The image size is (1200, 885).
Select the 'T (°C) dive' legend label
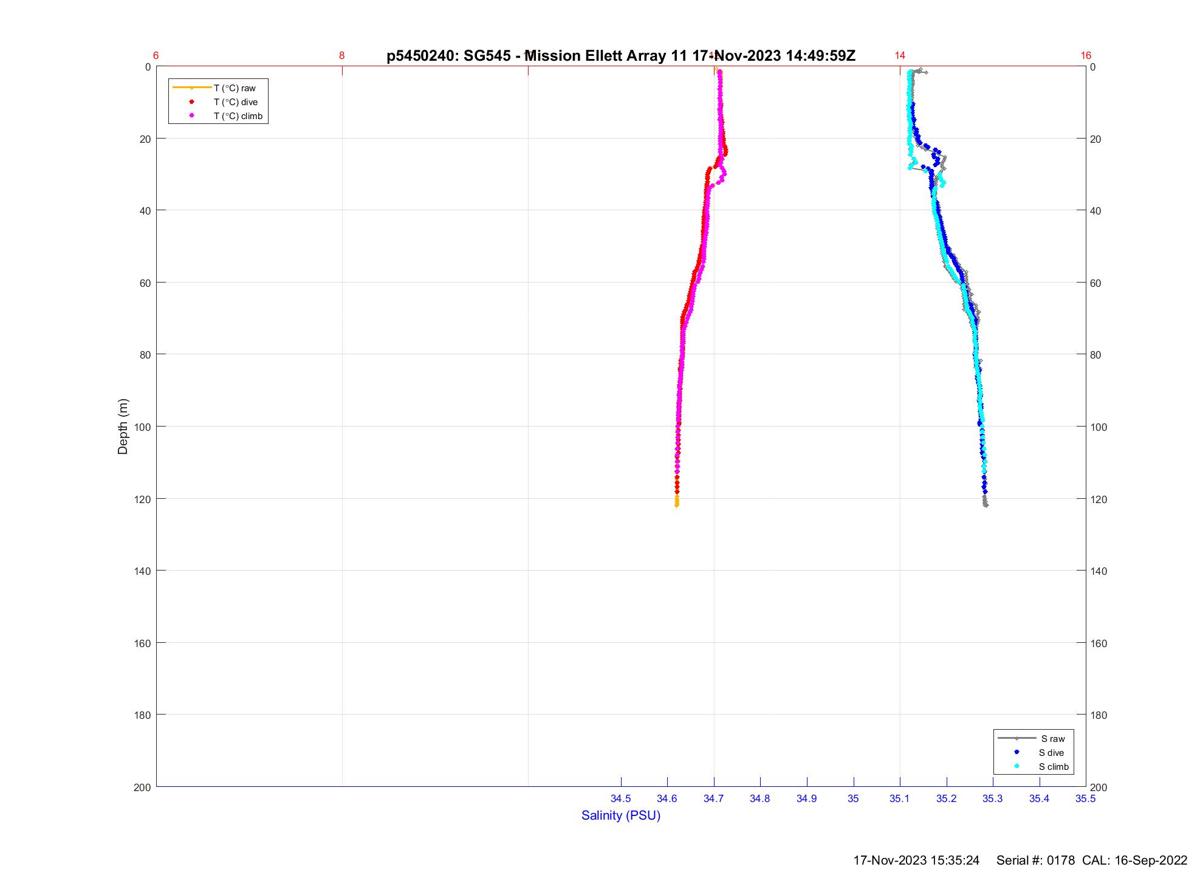click(x=236, y=102)
